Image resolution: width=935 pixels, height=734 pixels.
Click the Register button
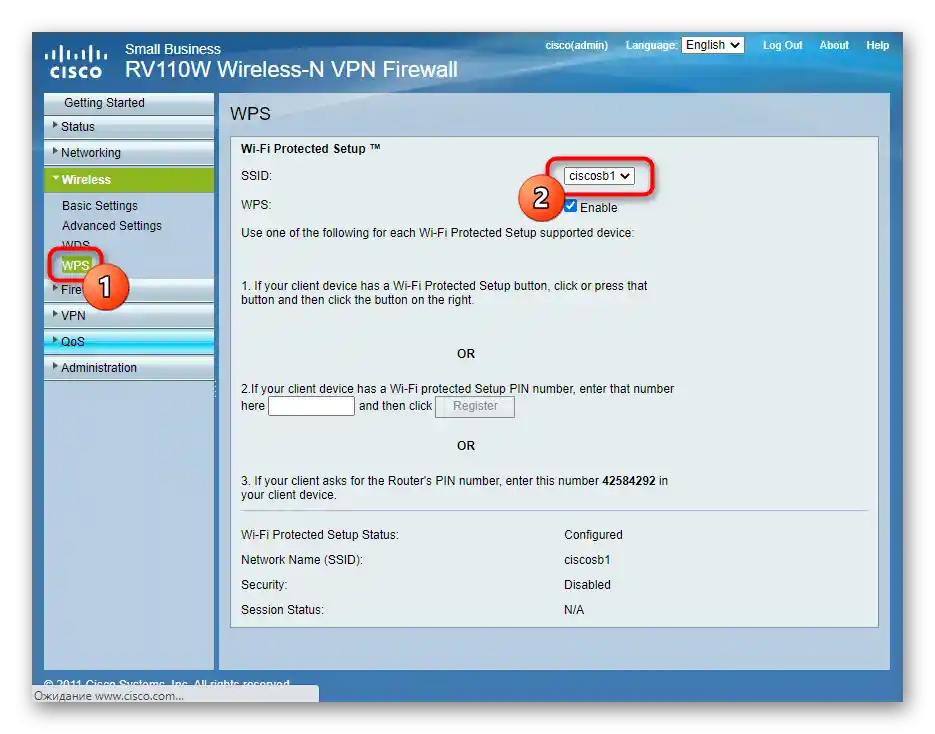[475, 406]
